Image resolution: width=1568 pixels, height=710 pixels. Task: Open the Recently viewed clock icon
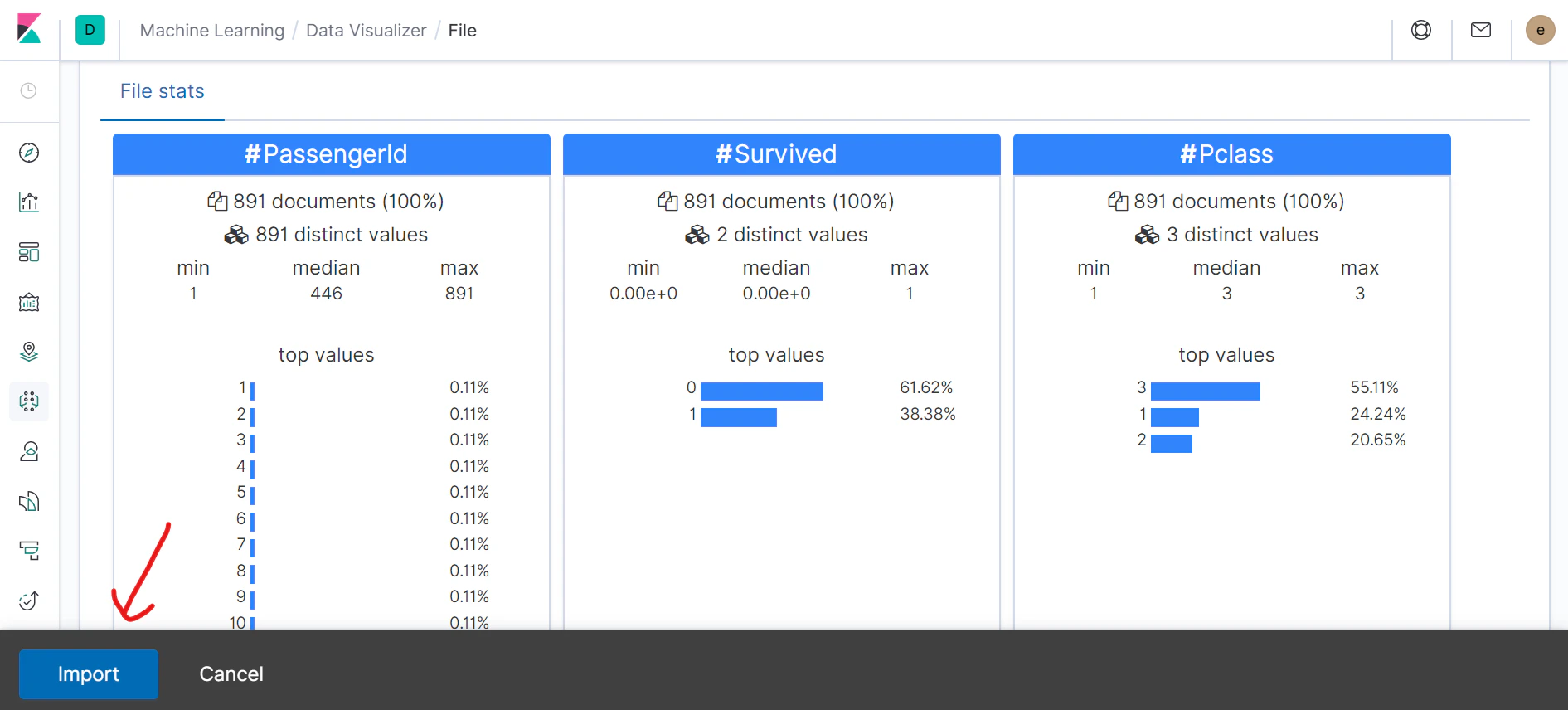click(29, 90)
